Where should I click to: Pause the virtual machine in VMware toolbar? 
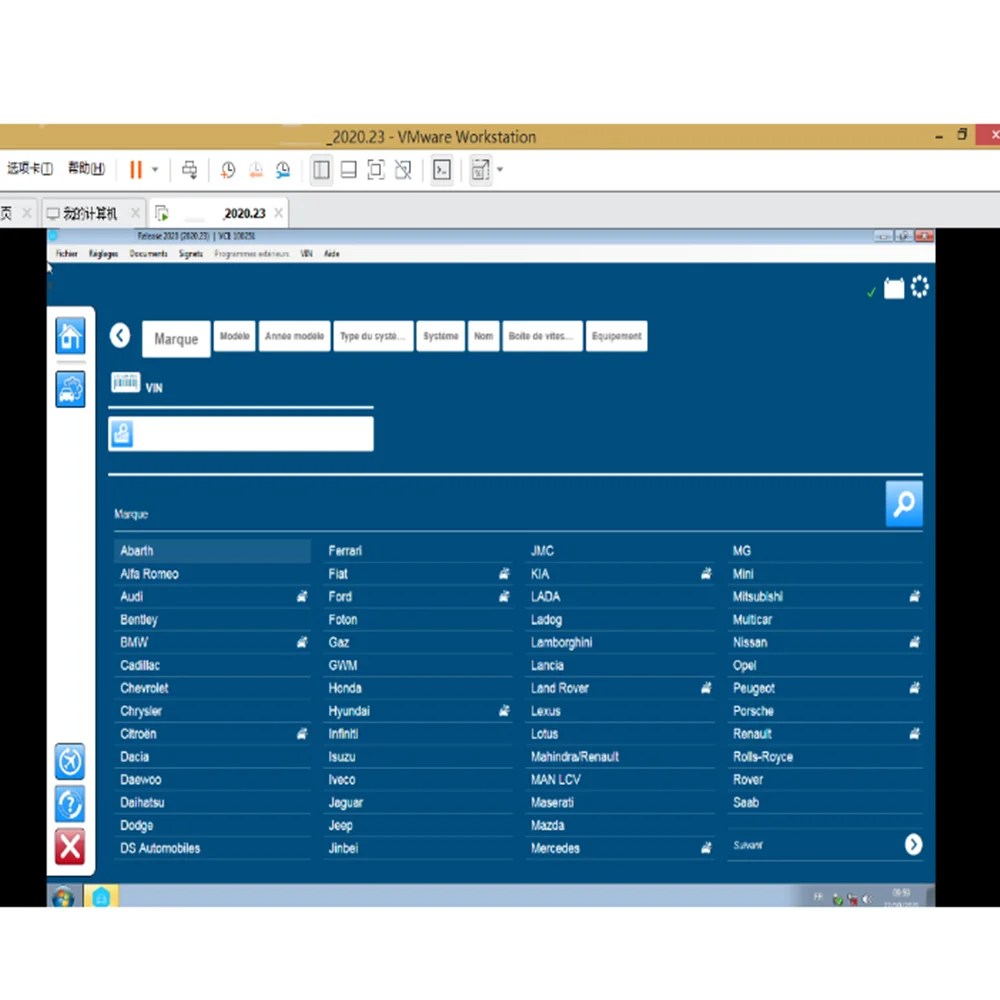click(136, 170)
